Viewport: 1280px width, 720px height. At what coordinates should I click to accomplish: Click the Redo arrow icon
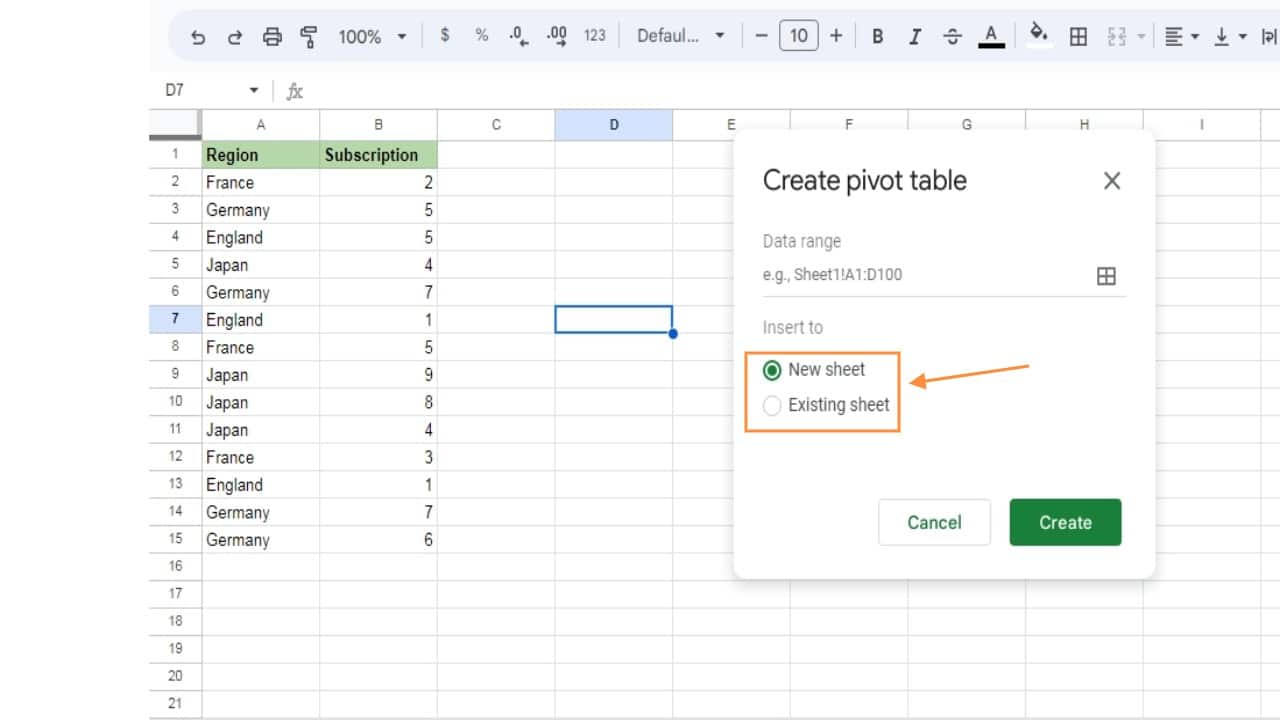pos(235,37)
